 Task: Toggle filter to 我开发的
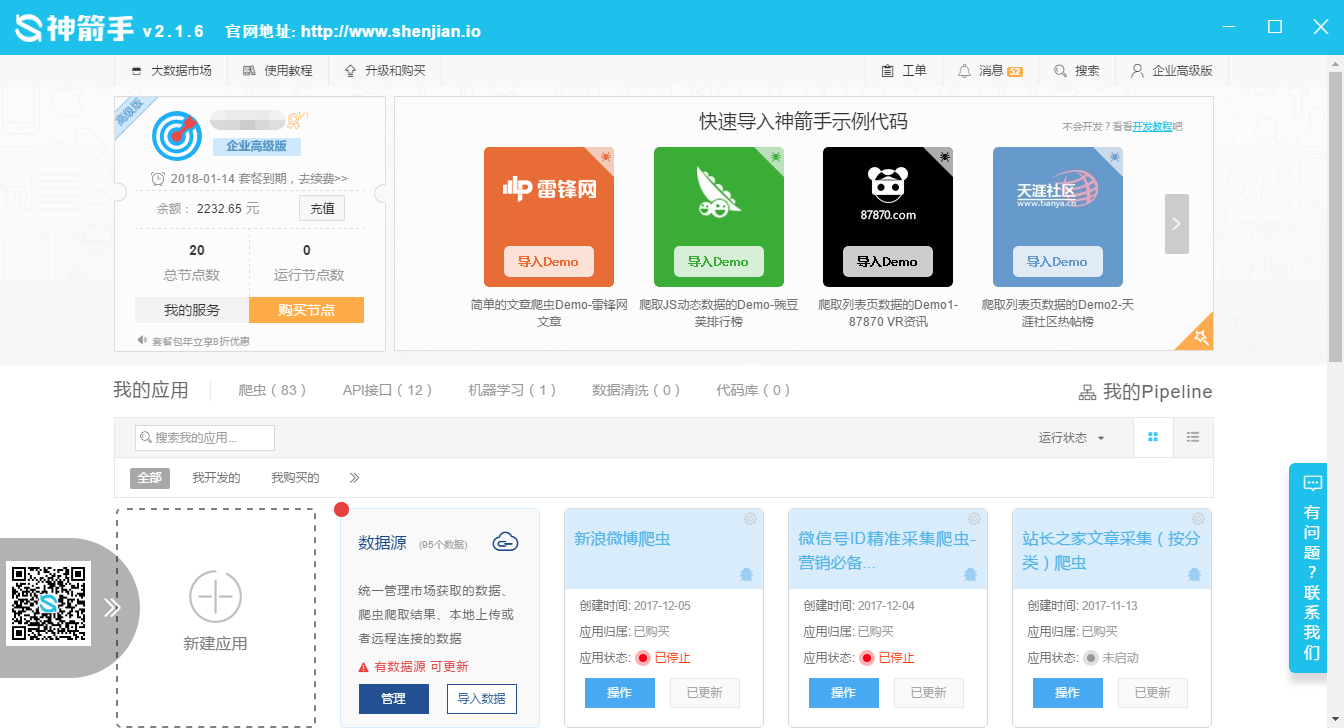pos(216,478)
